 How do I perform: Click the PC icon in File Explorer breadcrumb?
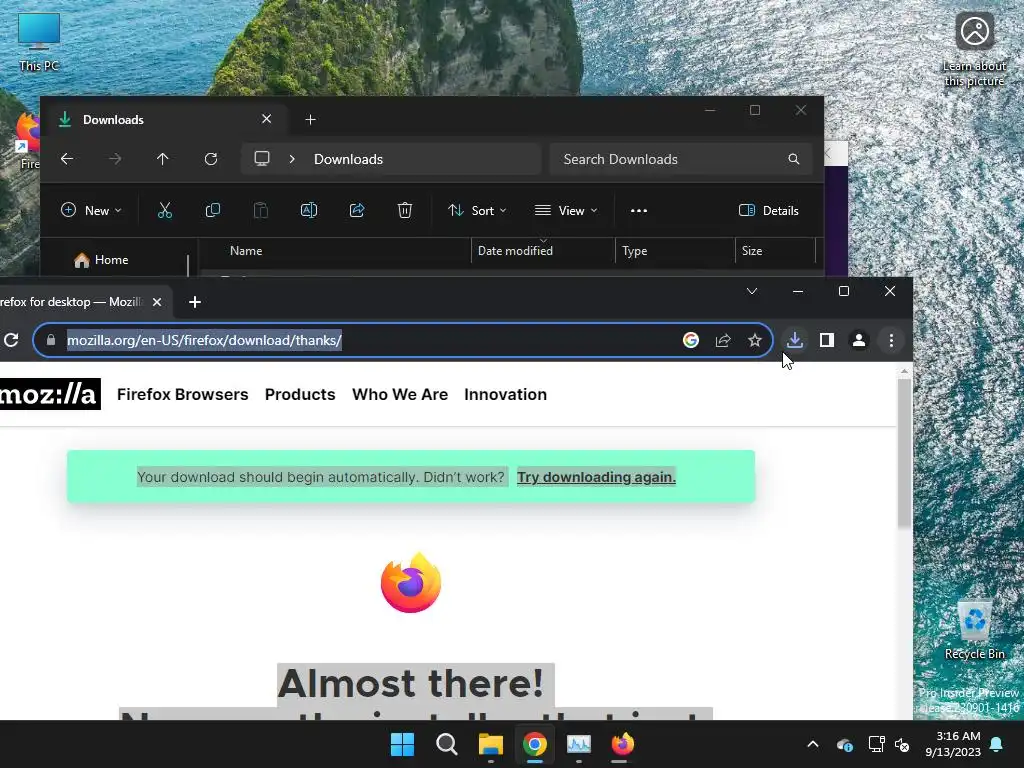click(x=262, y=159)
